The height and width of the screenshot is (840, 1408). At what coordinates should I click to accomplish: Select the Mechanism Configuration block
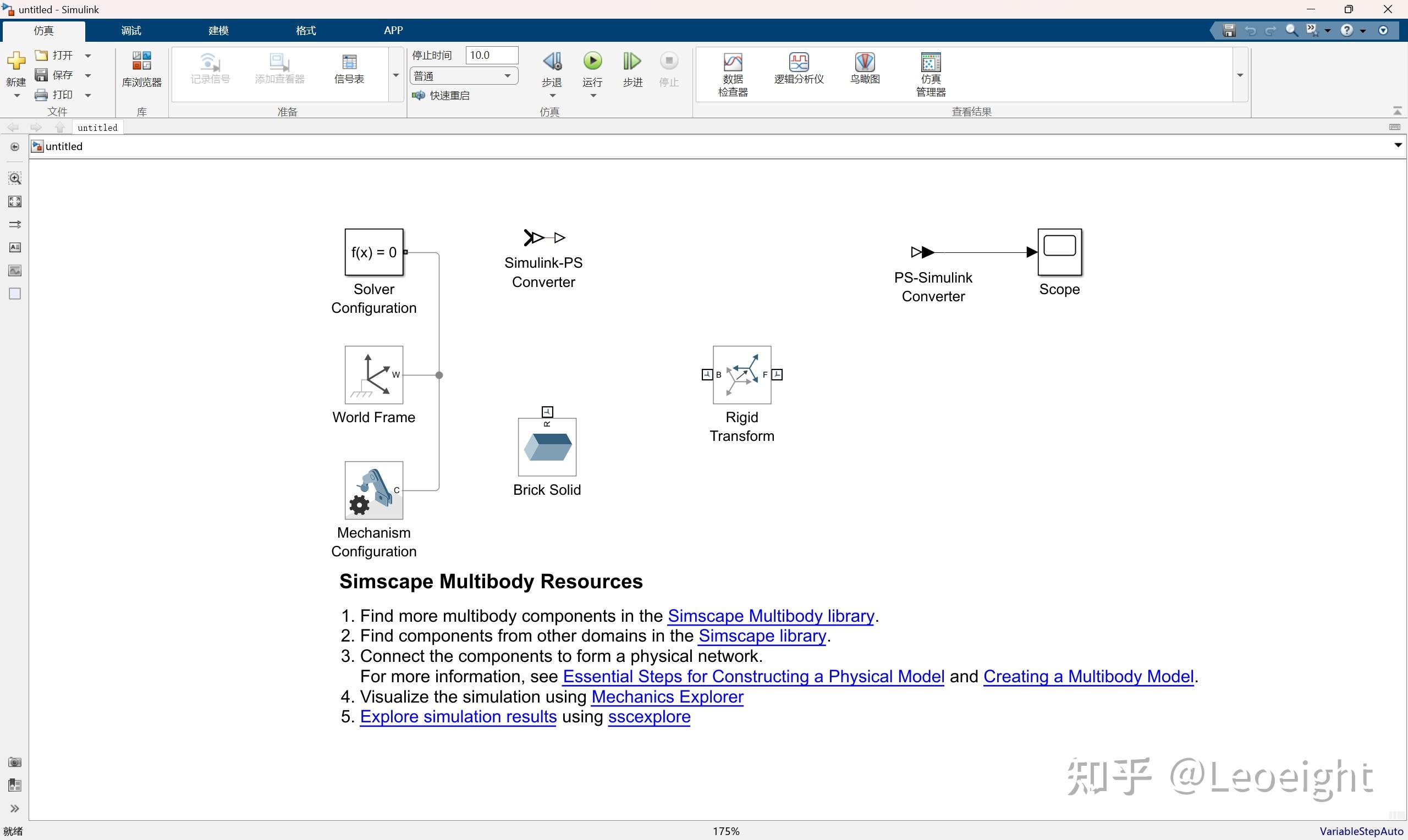(373, 490)
